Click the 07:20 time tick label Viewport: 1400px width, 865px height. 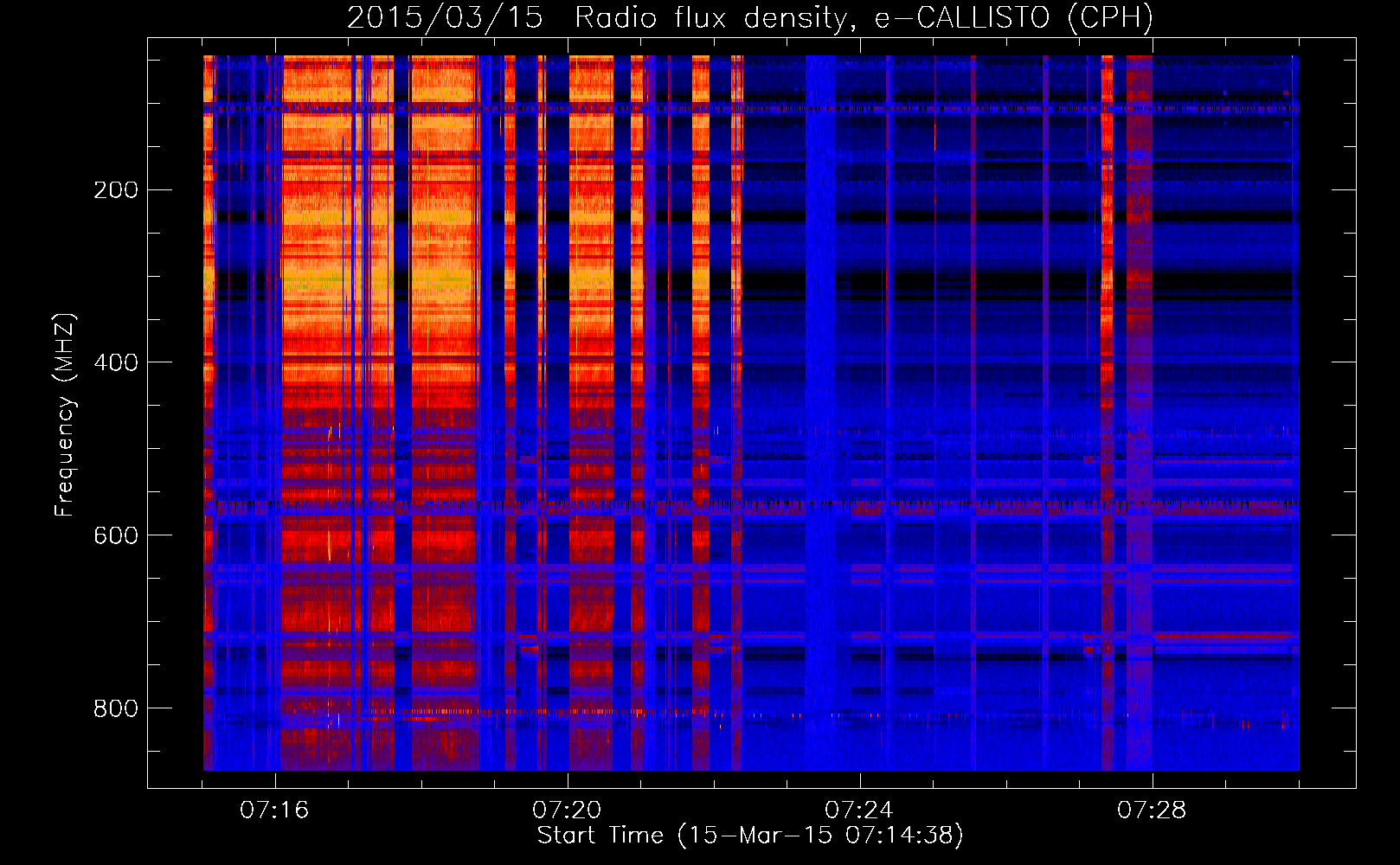tap(567, 811)
